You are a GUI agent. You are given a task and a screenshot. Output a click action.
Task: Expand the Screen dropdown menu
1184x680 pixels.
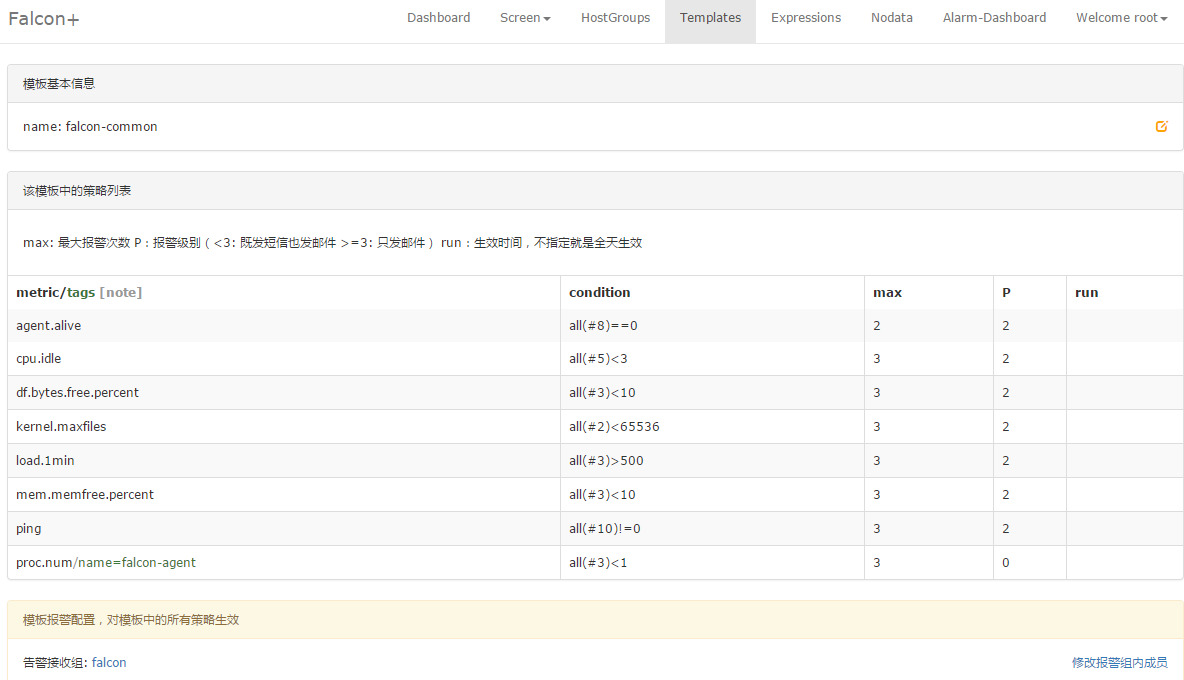[525, 18]
